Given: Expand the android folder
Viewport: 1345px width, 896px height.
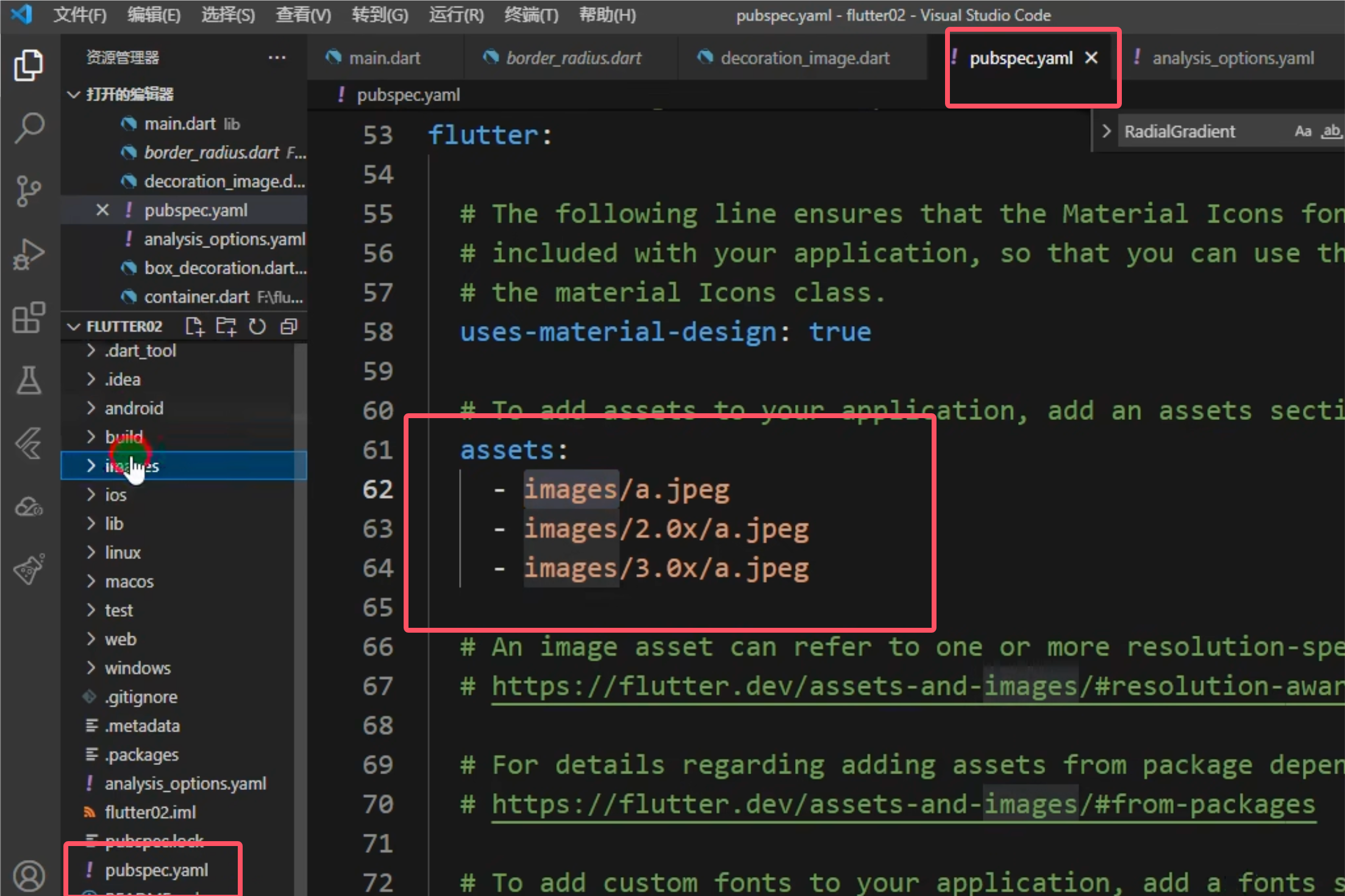Looking at the screenshot, I should pyautogui.click(x=134, y=408).
